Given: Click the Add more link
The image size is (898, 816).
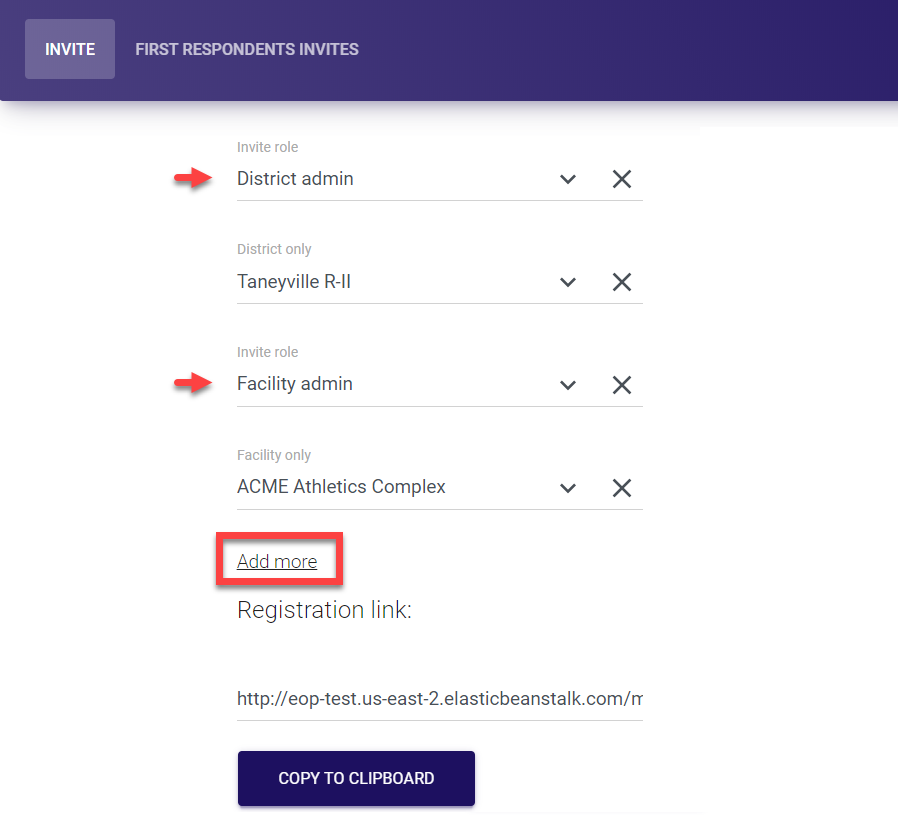Looking at the screenshot, I should point(277,562).
